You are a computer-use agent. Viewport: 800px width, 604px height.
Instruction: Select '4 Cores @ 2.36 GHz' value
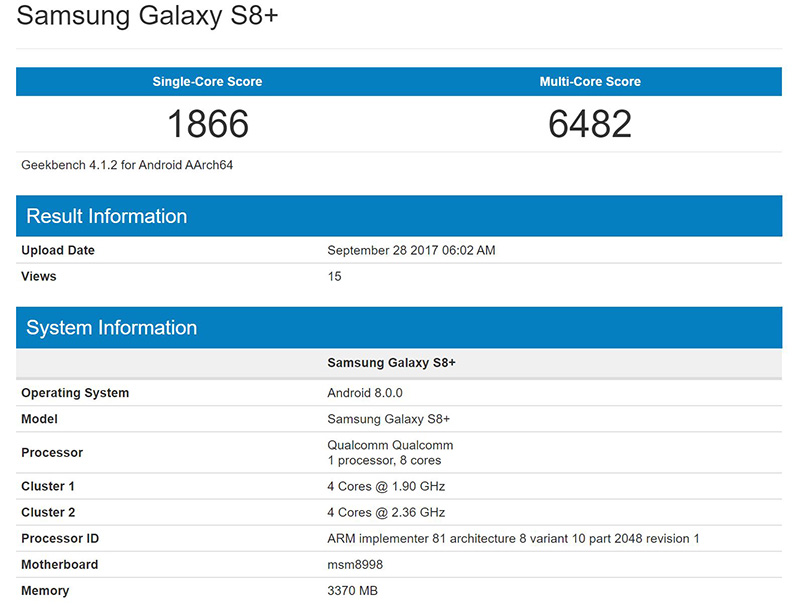tap(386, 512)
